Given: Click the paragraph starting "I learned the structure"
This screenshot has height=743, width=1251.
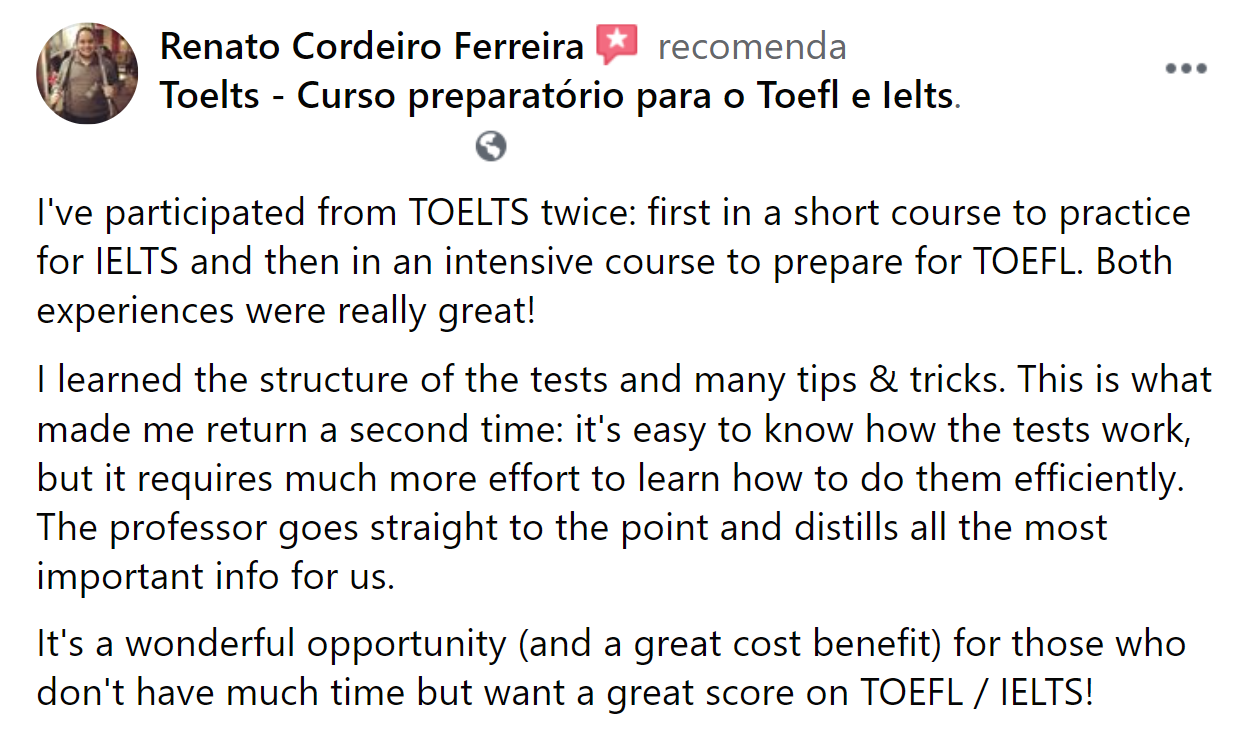Looking at the screenshot, I should pos(624,478).
